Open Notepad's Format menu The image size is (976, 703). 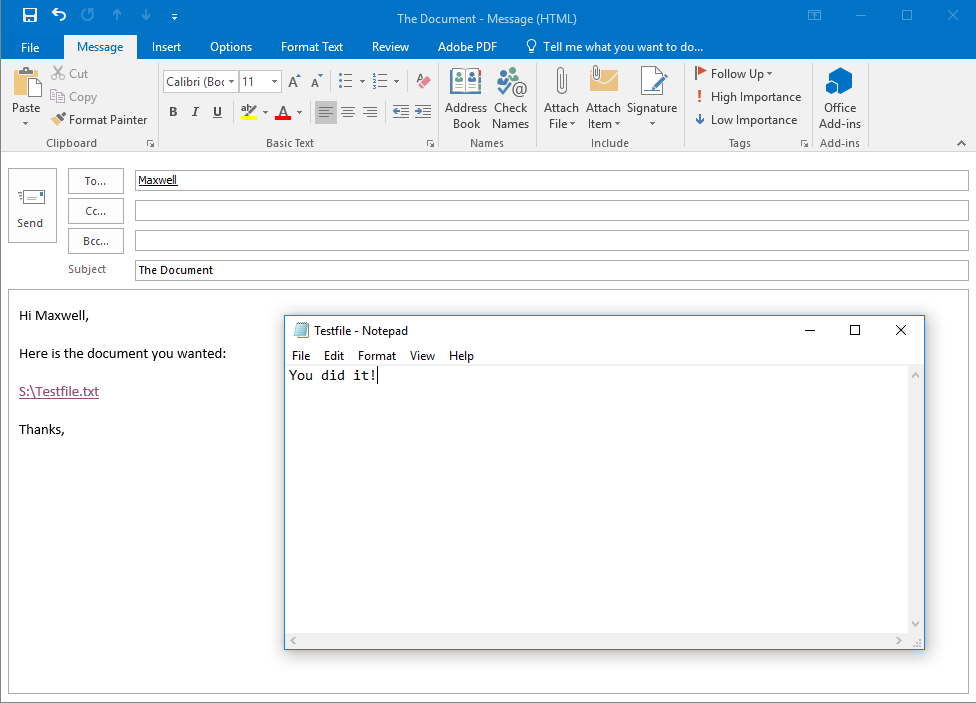point(377,356)
